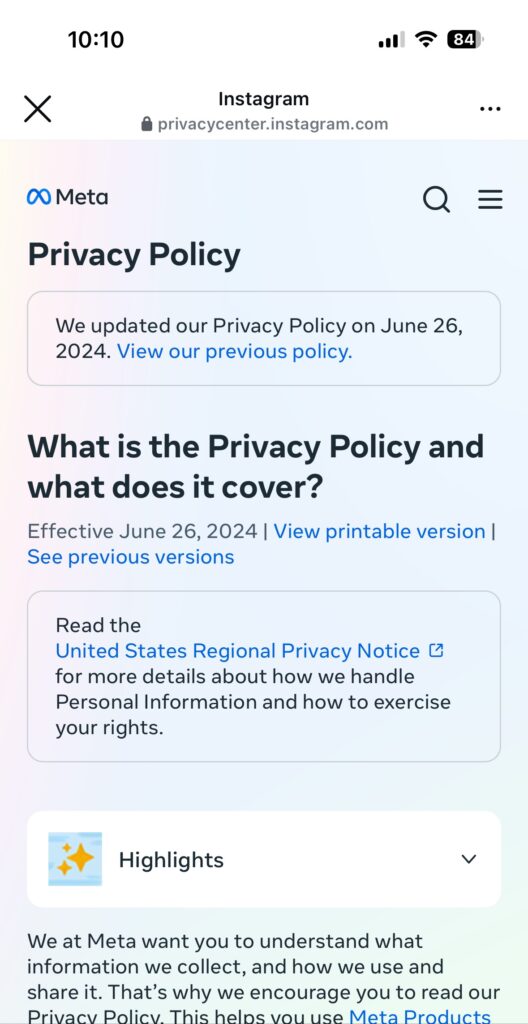Tap the Wi-Fi status icon
Image resolution: width=528 pixels, height=1024 pixels.
point(426,39)
